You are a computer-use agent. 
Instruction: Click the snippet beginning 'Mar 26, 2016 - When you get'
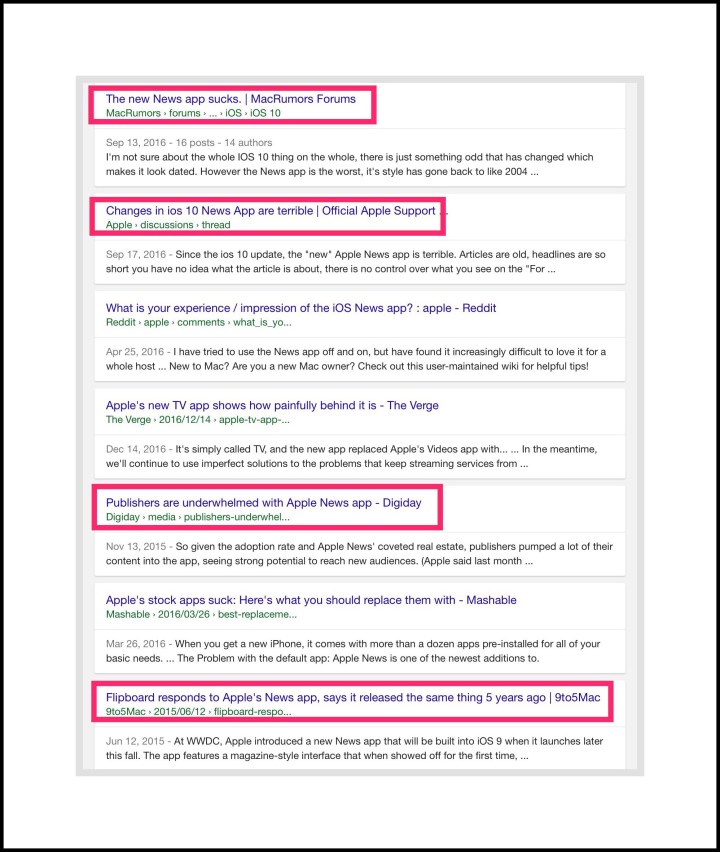pyautogui.click(x=353, y=650)
